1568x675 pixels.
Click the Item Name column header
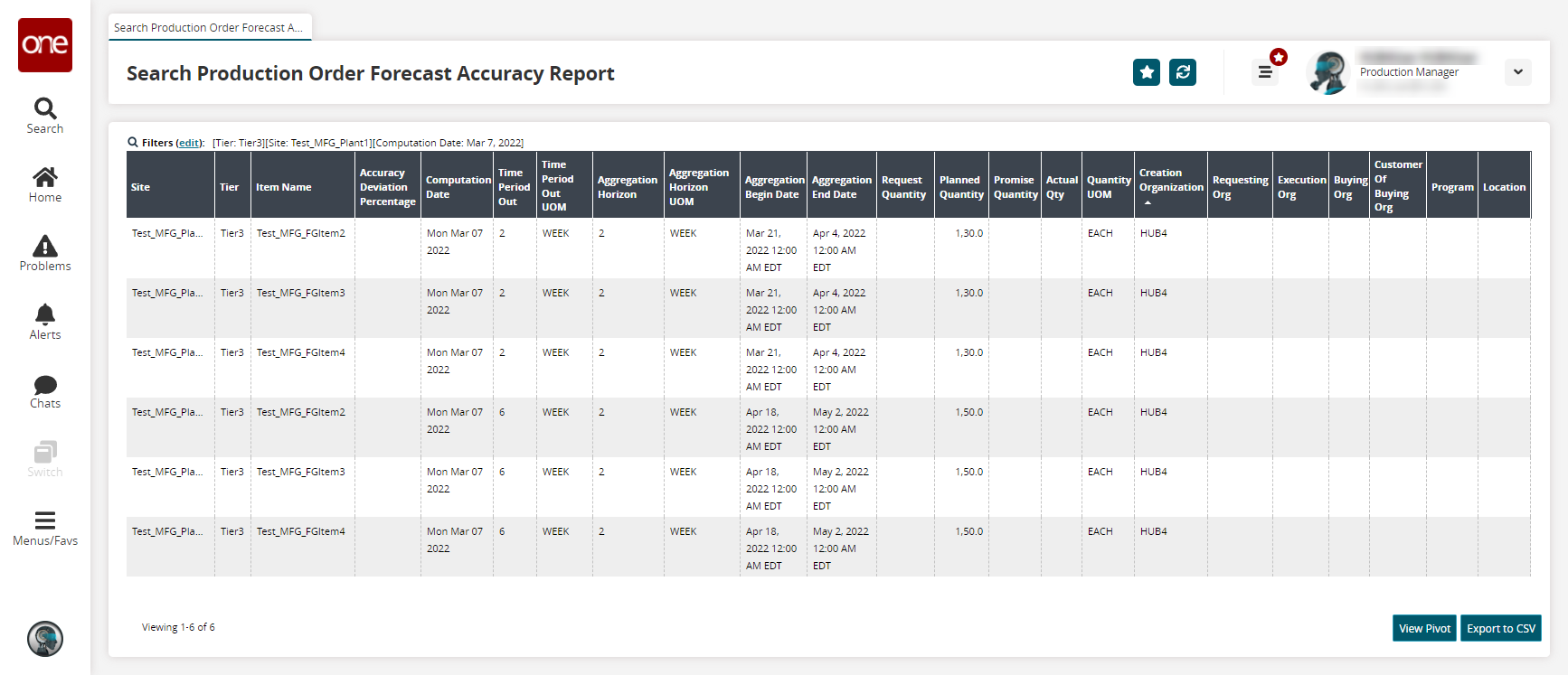tap(284, 187)
